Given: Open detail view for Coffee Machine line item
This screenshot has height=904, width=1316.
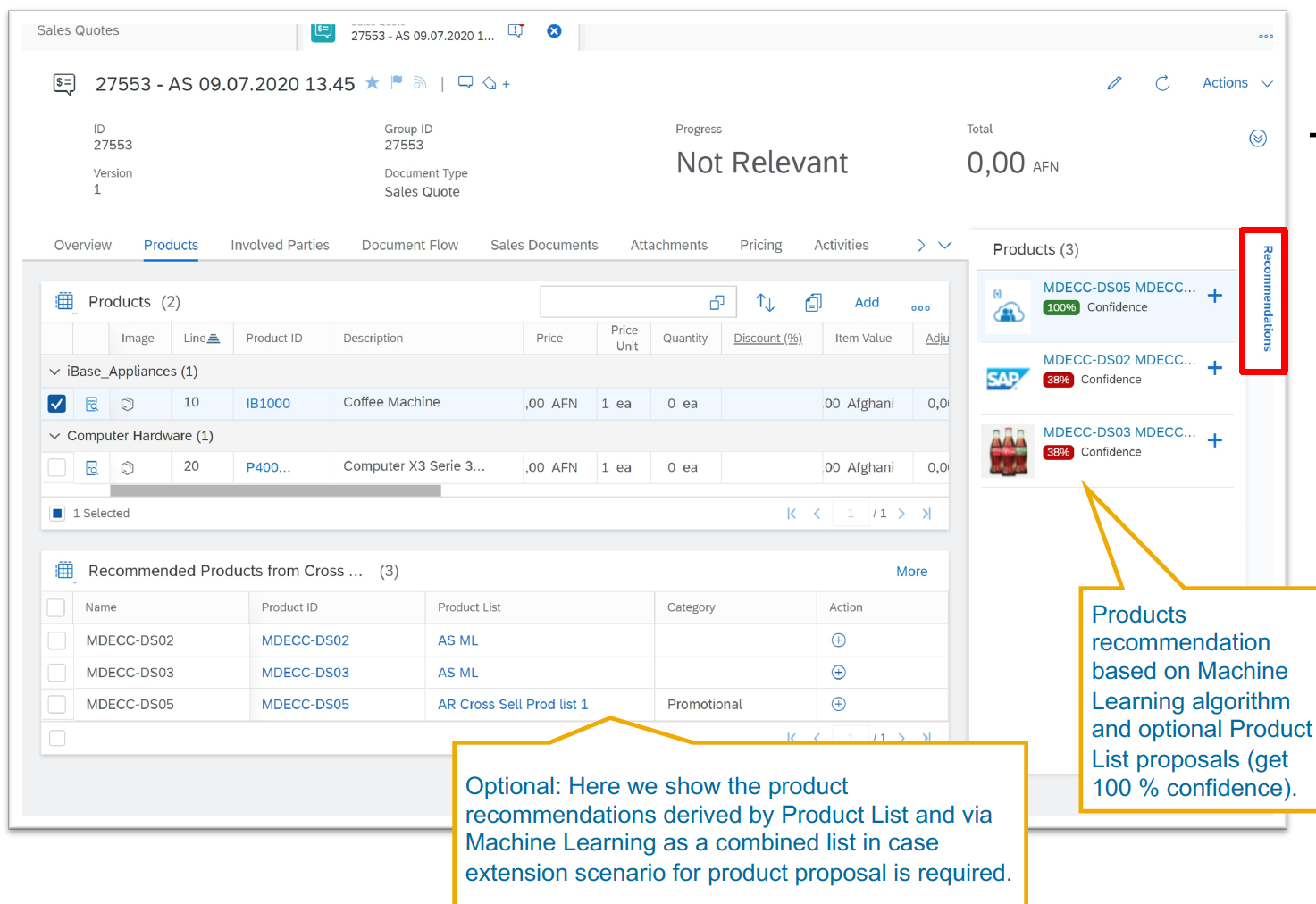Looking at the screenshot, I should pyautogui.click(x=92, y=403).
